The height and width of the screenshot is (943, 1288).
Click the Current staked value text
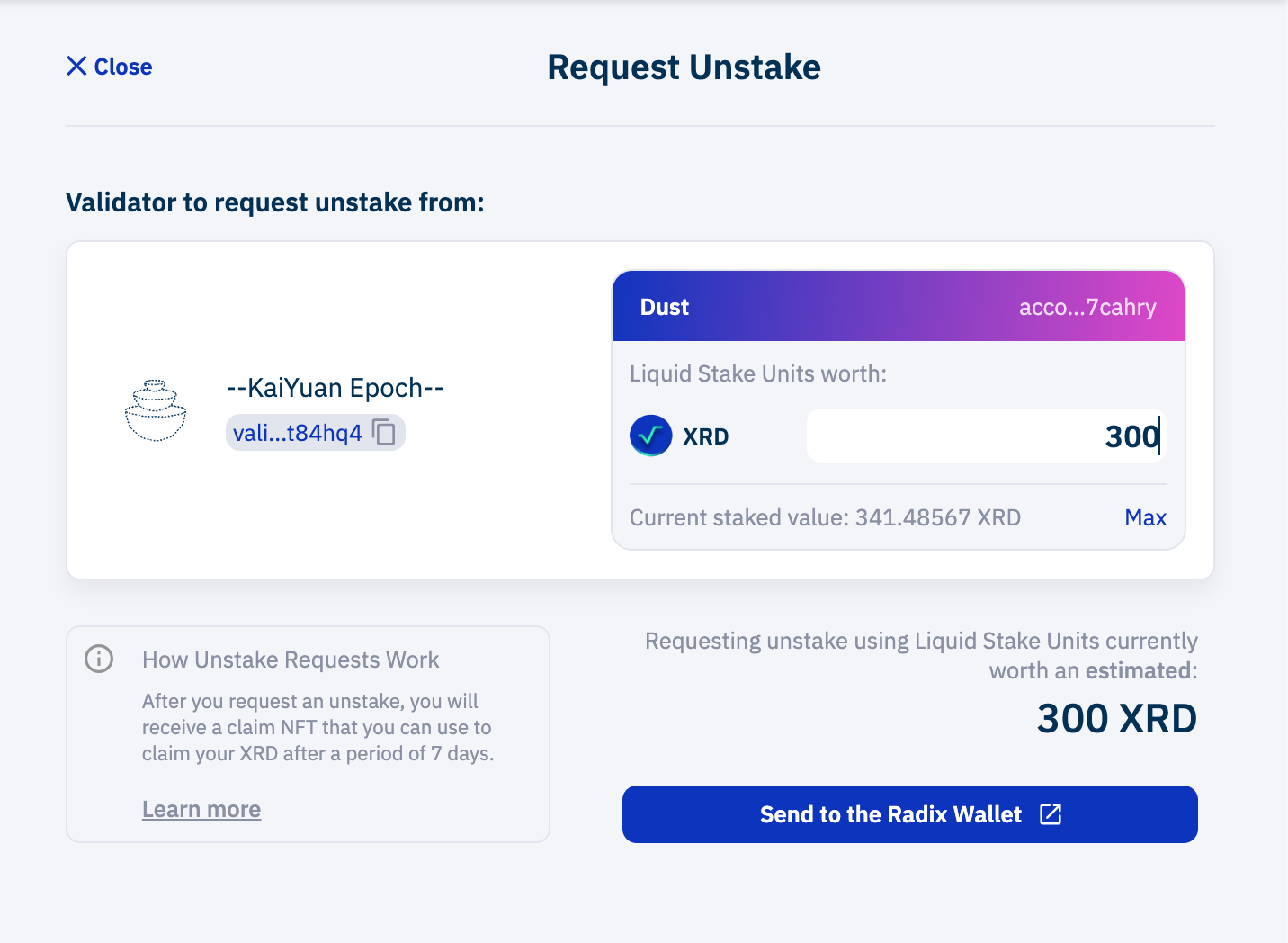pos(825,517)
